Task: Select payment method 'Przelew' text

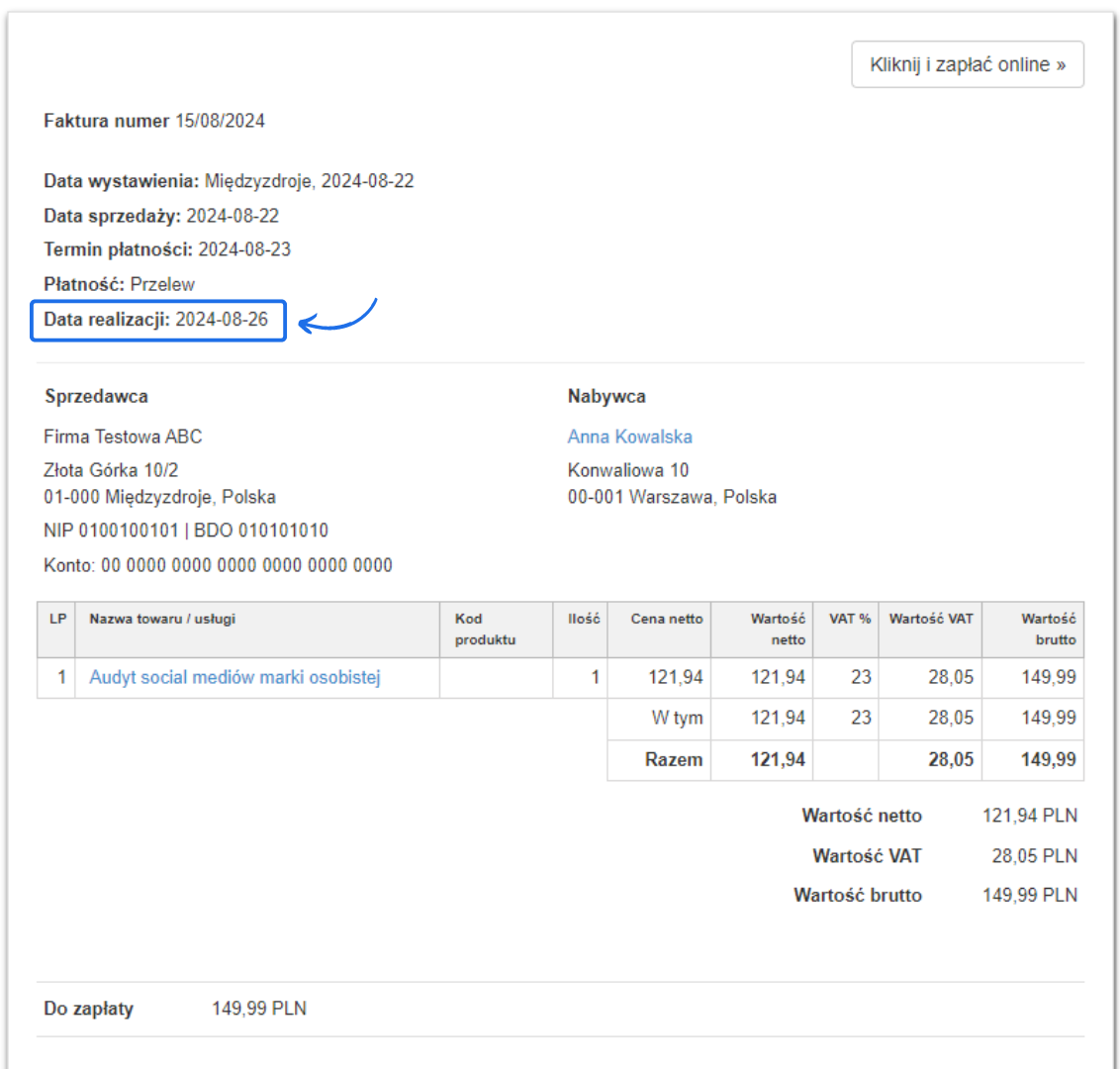Action: (x=162, y=284)
